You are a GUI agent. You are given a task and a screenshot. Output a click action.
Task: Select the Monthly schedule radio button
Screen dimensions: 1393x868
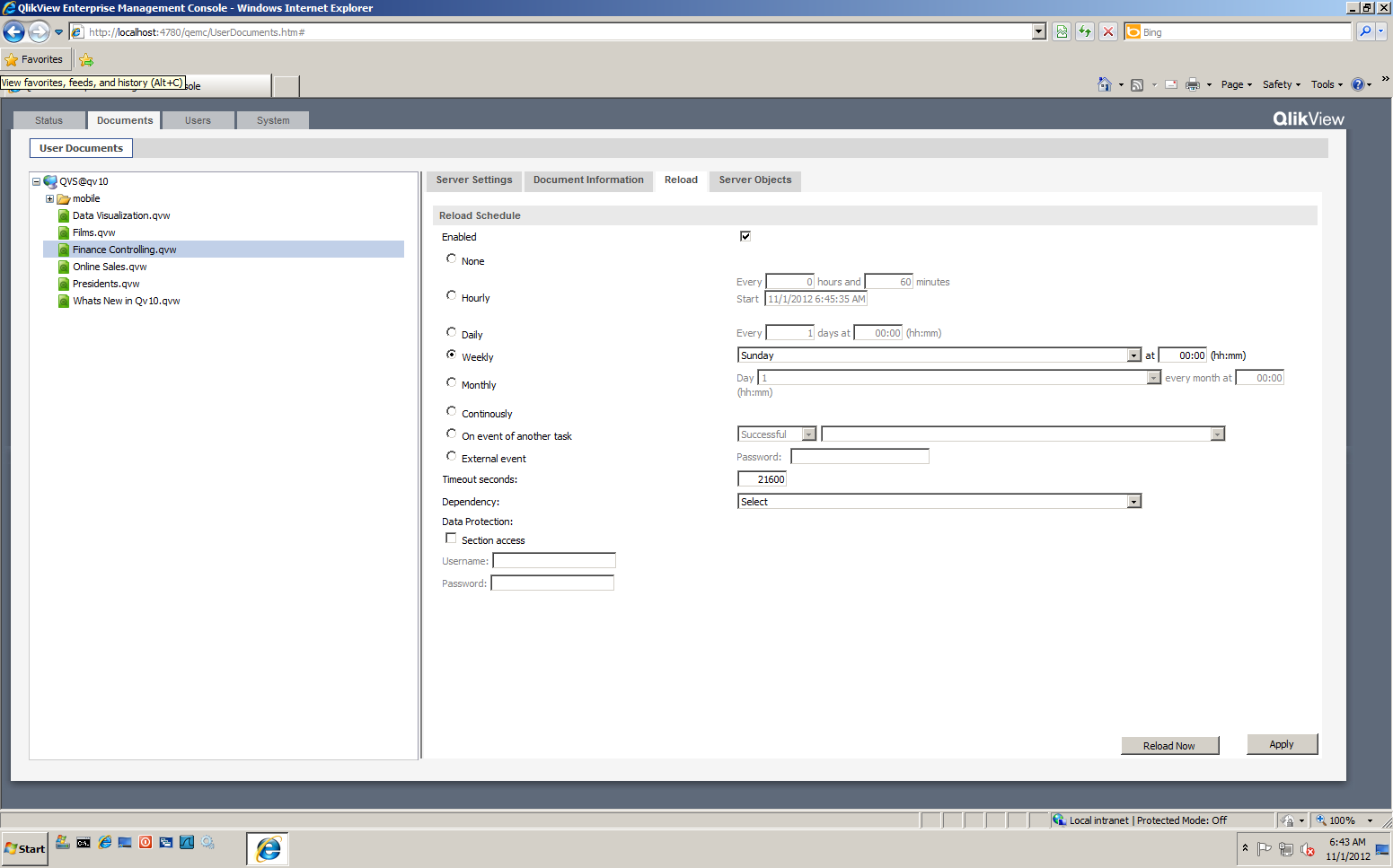452,382
